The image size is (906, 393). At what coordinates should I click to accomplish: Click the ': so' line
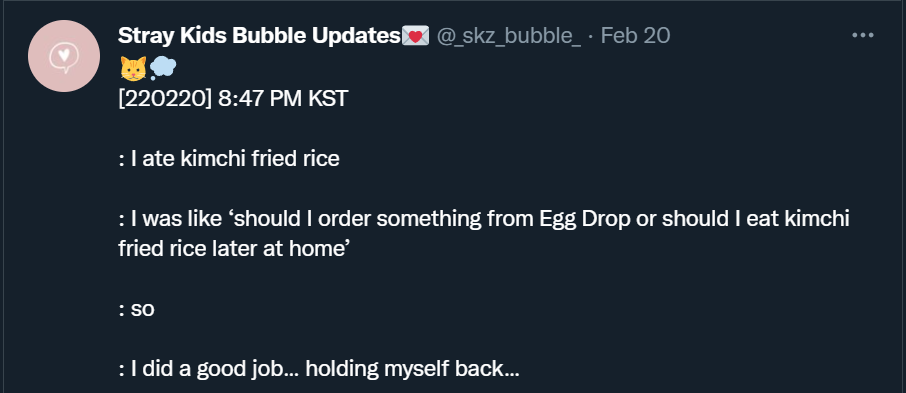(136, 309)
